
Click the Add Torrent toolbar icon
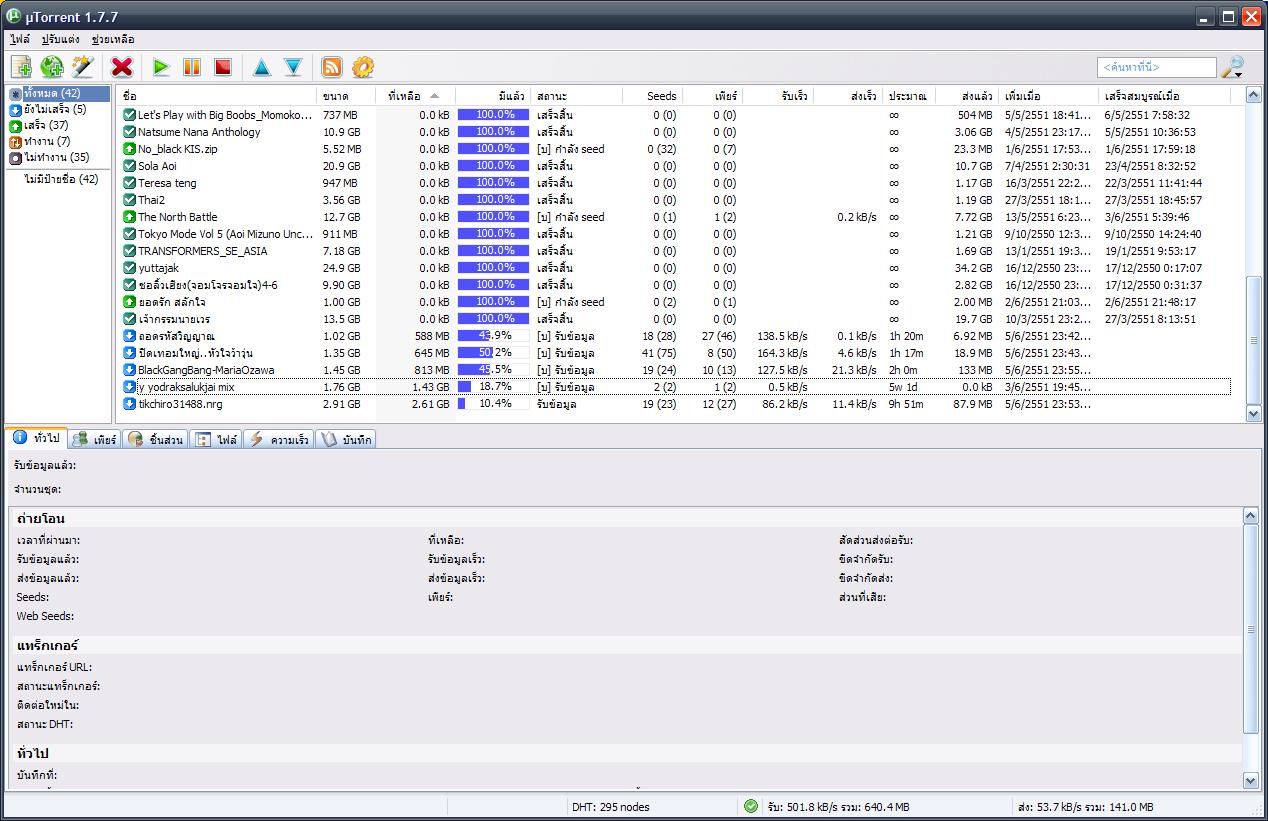tap(21, 67)
